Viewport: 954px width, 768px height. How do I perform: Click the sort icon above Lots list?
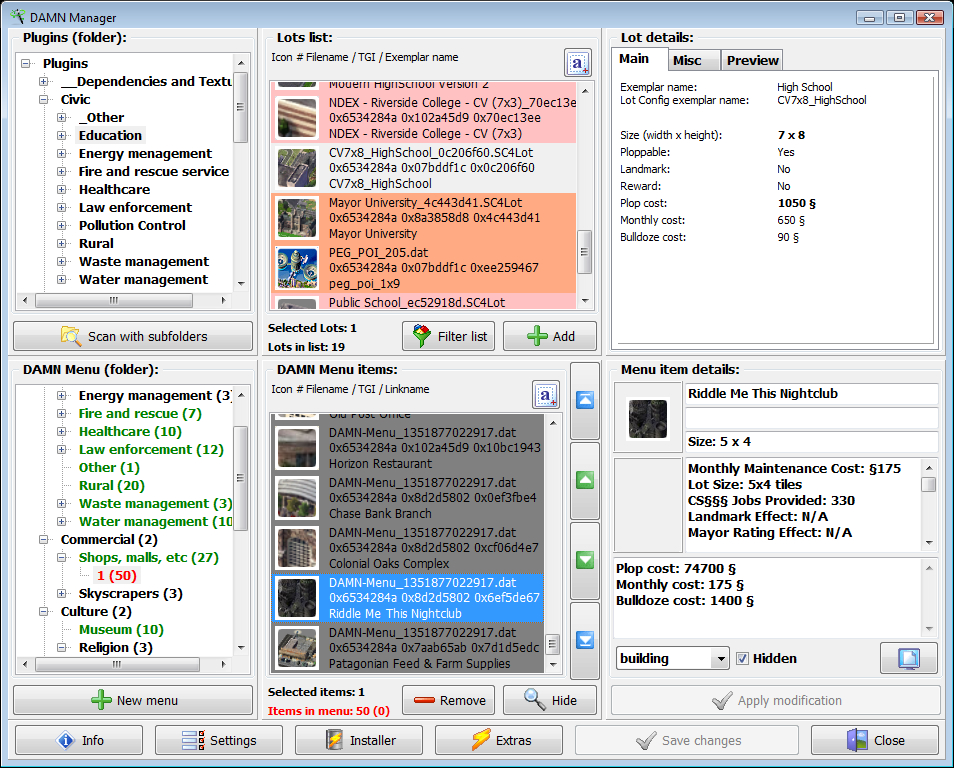[578, 63]
